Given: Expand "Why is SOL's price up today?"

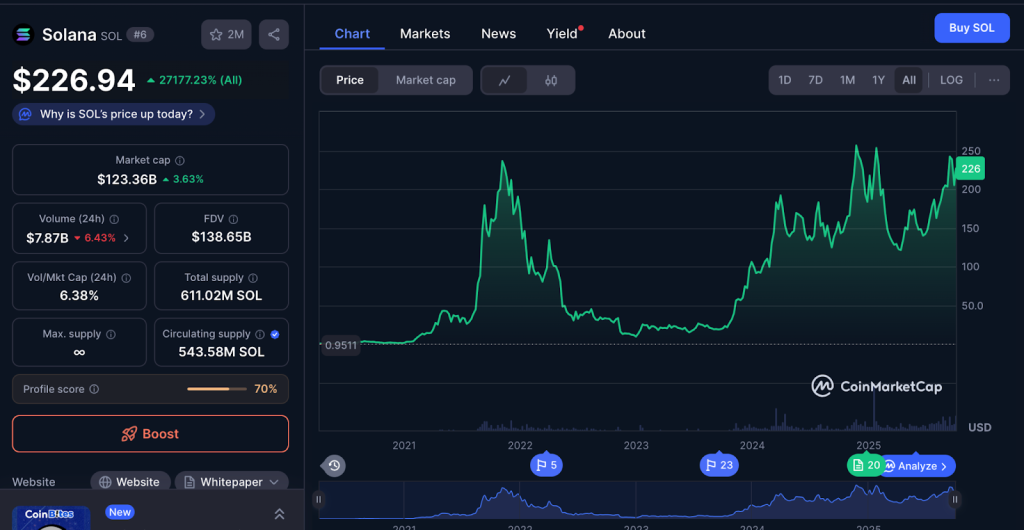Looking at the screenshot, I should pos(114,114).
